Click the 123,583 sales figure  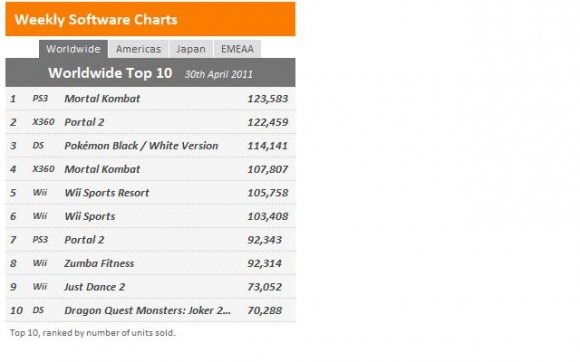click(x=267, y=99)
